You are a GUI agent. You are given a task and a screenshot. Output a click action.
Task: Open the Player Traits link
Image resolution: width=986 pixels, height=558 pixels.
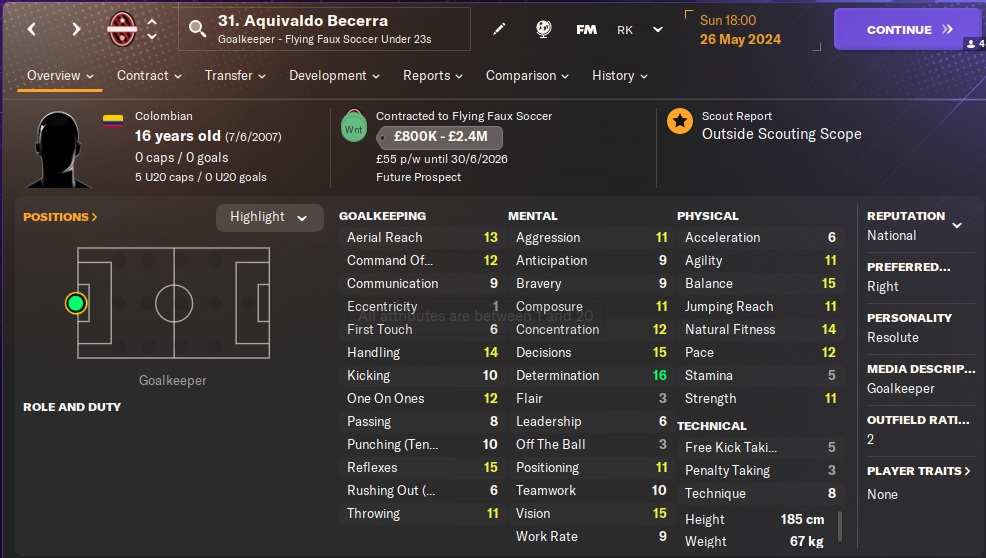click(x=919, y=470)
